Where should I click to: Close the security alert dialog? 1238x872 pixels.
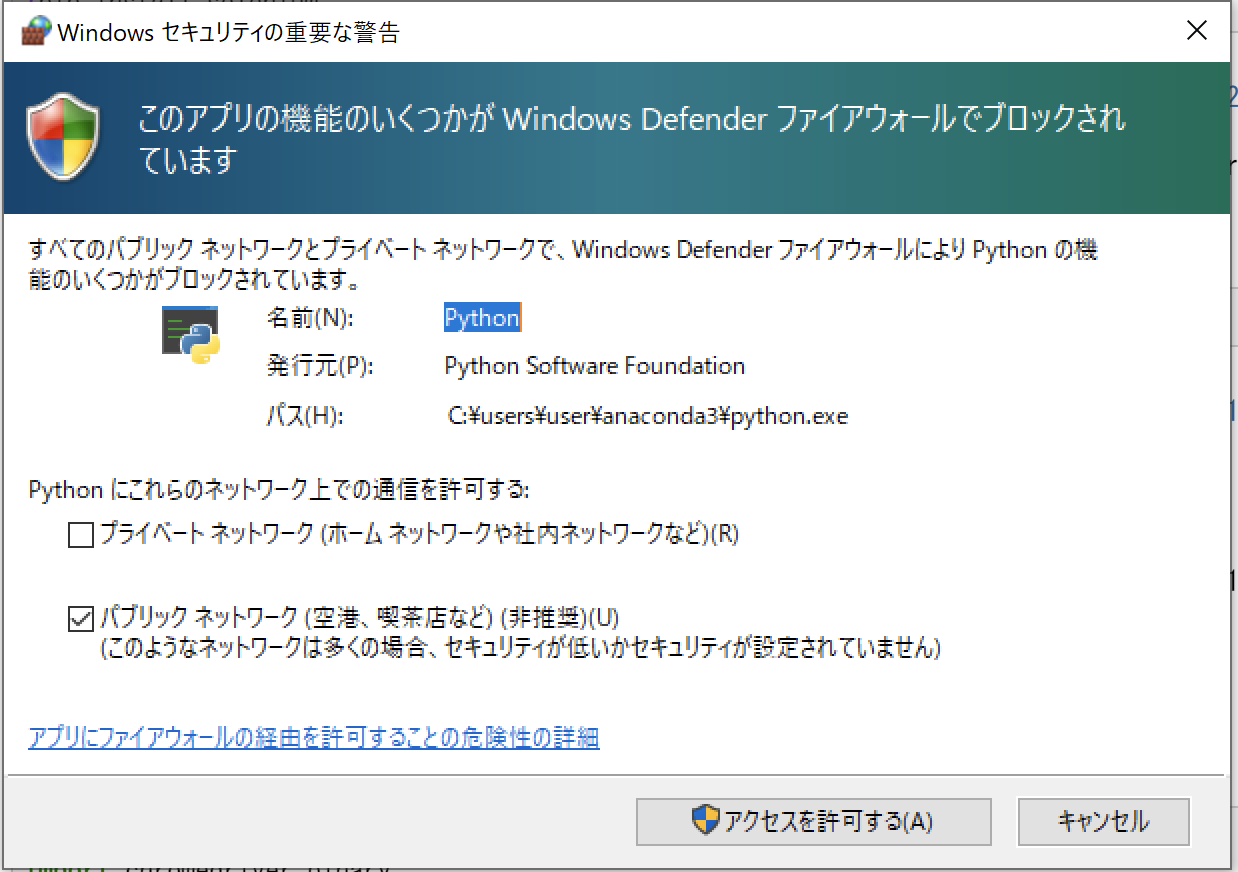pos(1197,30)
